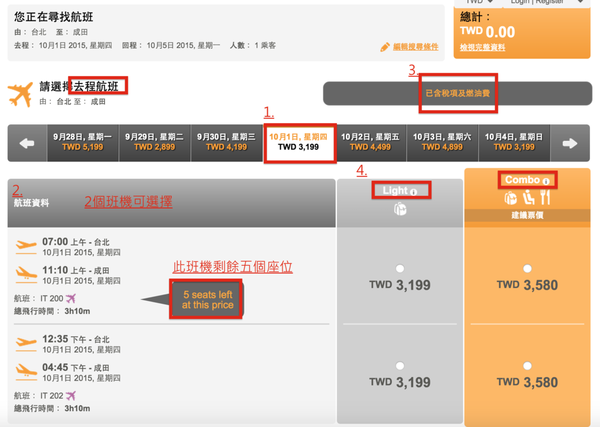This screenshot has height=427, width=600.
Task: Click the TWD 3,580 Combo price for IT 202
Action: pos(527,382)
